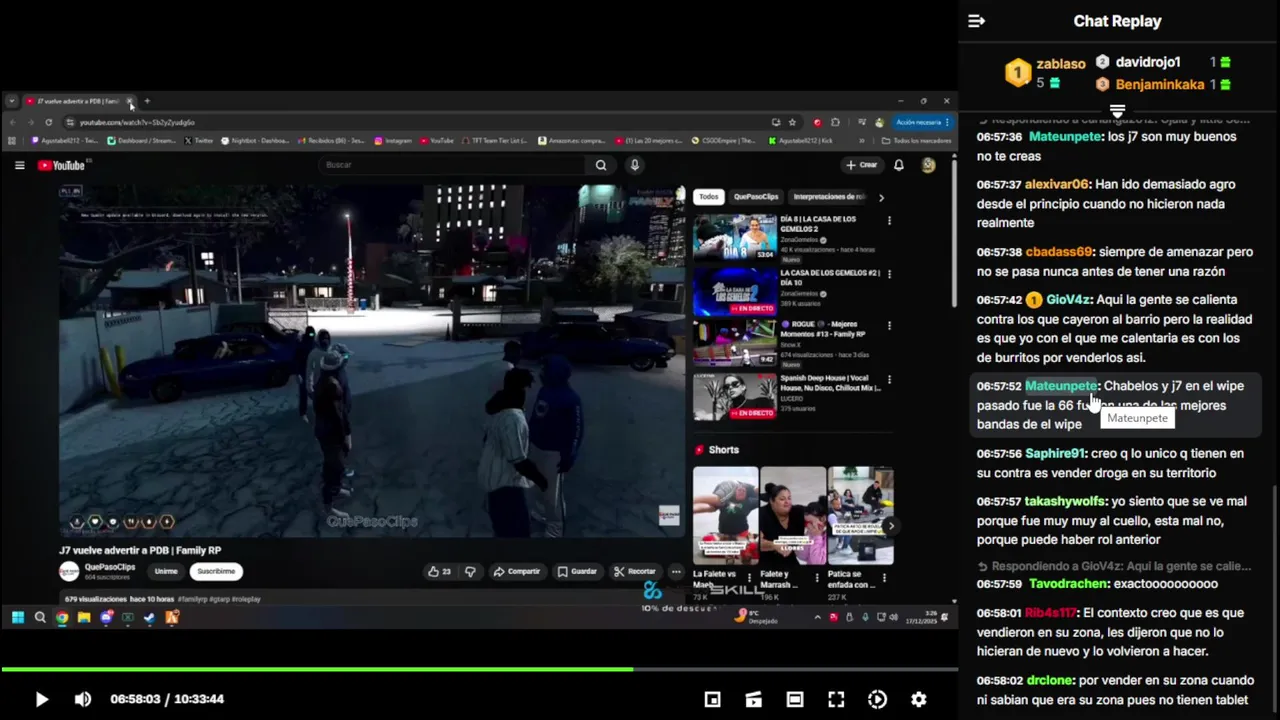
Task: Expand the gifters leaderboard under zablaso
Action: pyautogui.click(x=1118, y=110)
